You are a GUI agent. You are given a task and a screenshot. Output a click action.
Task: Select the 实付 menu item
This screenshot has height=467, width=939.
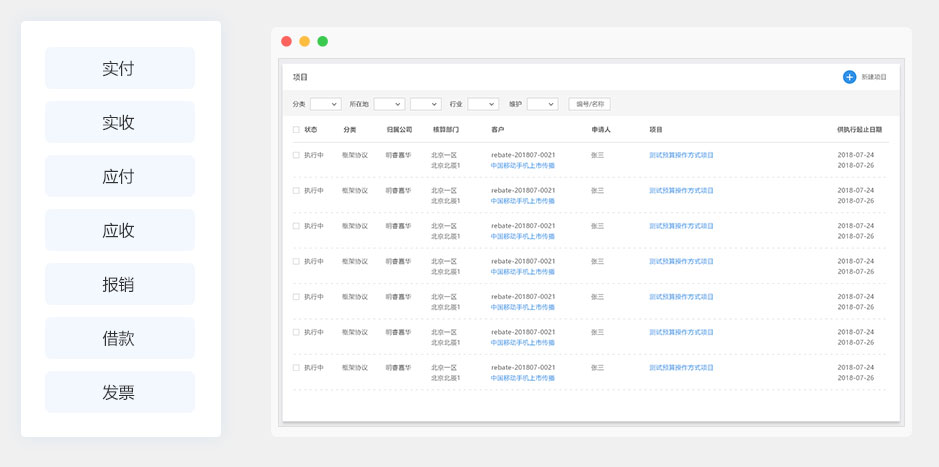[119, 68]
